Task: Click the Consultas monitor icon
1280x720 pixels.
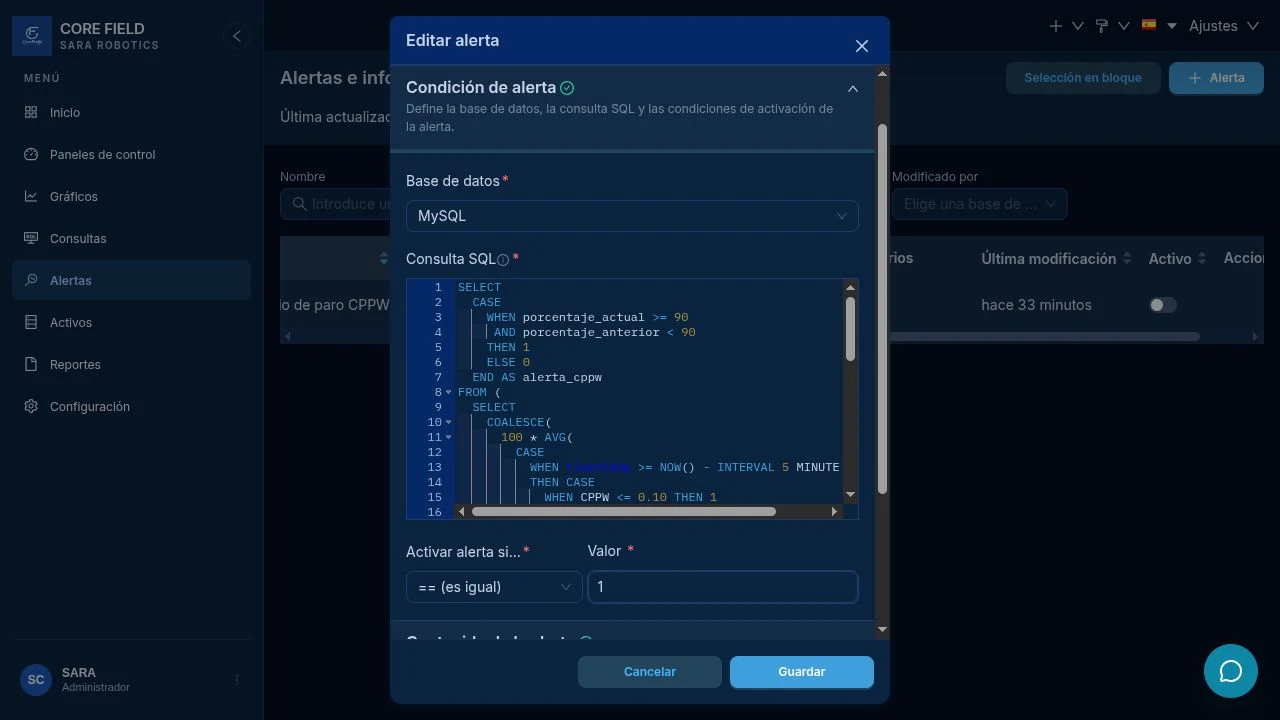Action: click(31, 238)
